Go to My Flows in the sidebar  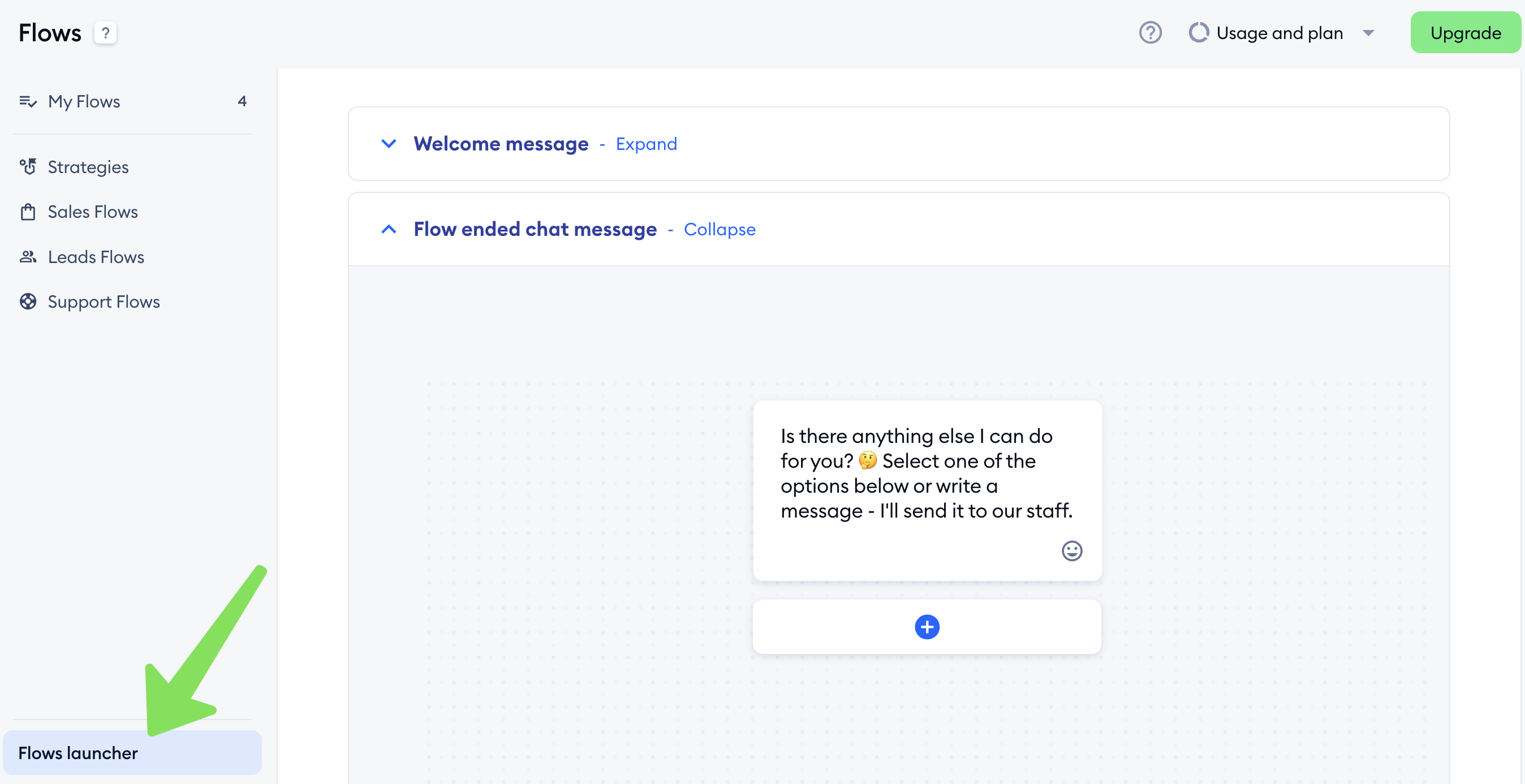(x=84, y=101)
